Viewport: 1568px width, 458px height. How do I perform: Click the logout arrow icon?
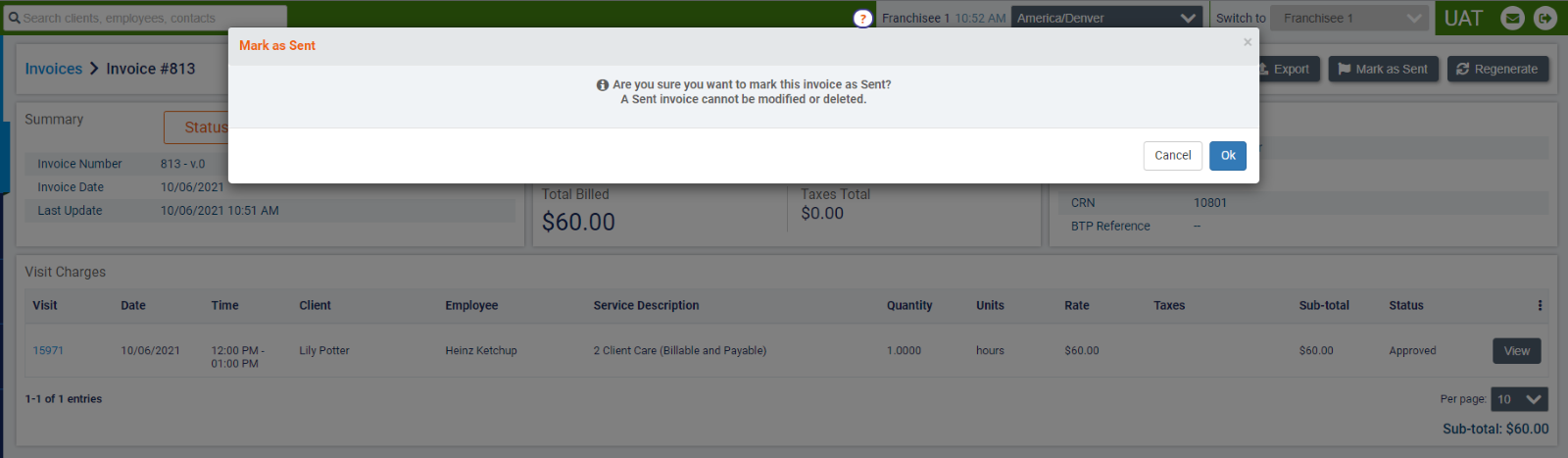click(1545, 19)
